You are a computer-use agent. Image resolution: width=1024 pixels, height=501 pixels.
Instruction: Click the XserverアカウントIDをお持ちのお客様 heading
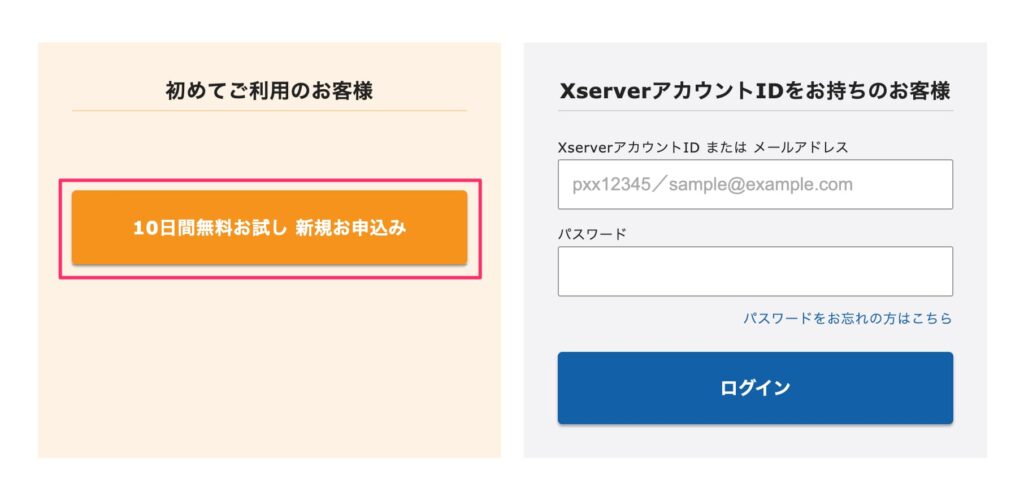(x=755, y=91)
